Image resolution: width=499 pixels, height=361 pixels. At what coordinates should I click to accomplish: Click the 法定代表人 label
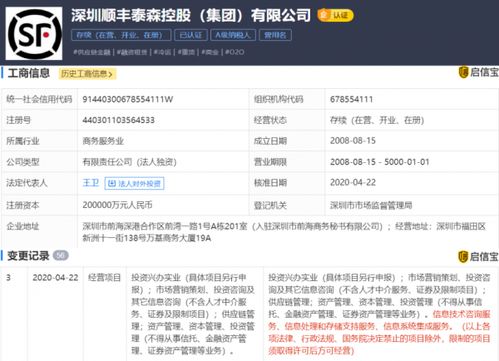pos(27,183)
